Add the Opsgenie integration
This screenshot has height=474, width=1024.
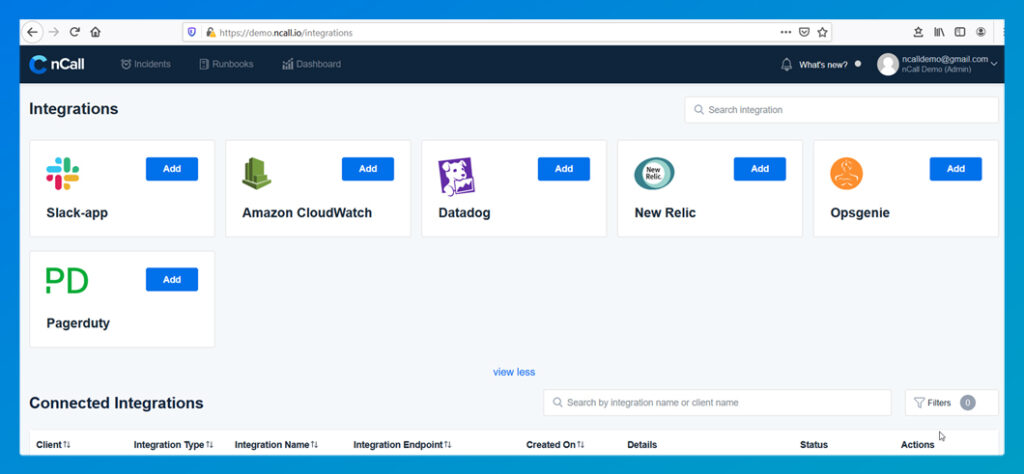(955, 168)
